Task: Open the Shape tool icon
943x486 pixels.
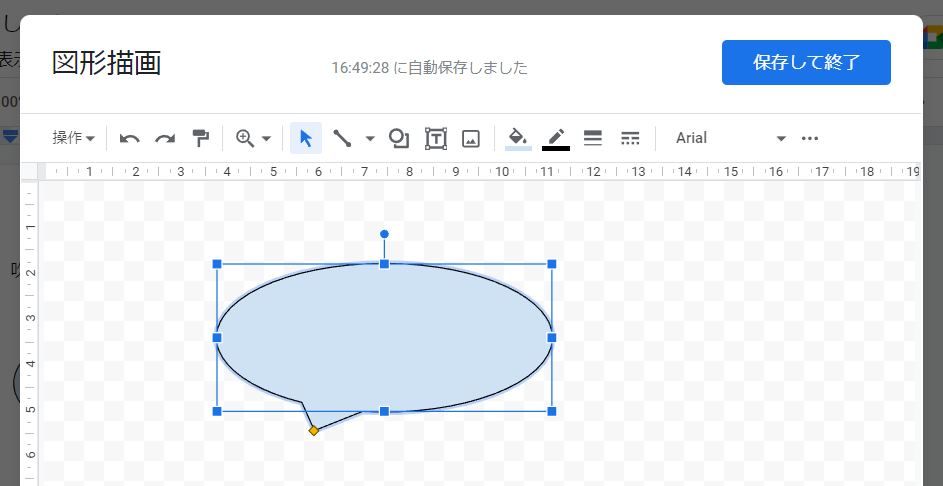Action: coord(398,138)
